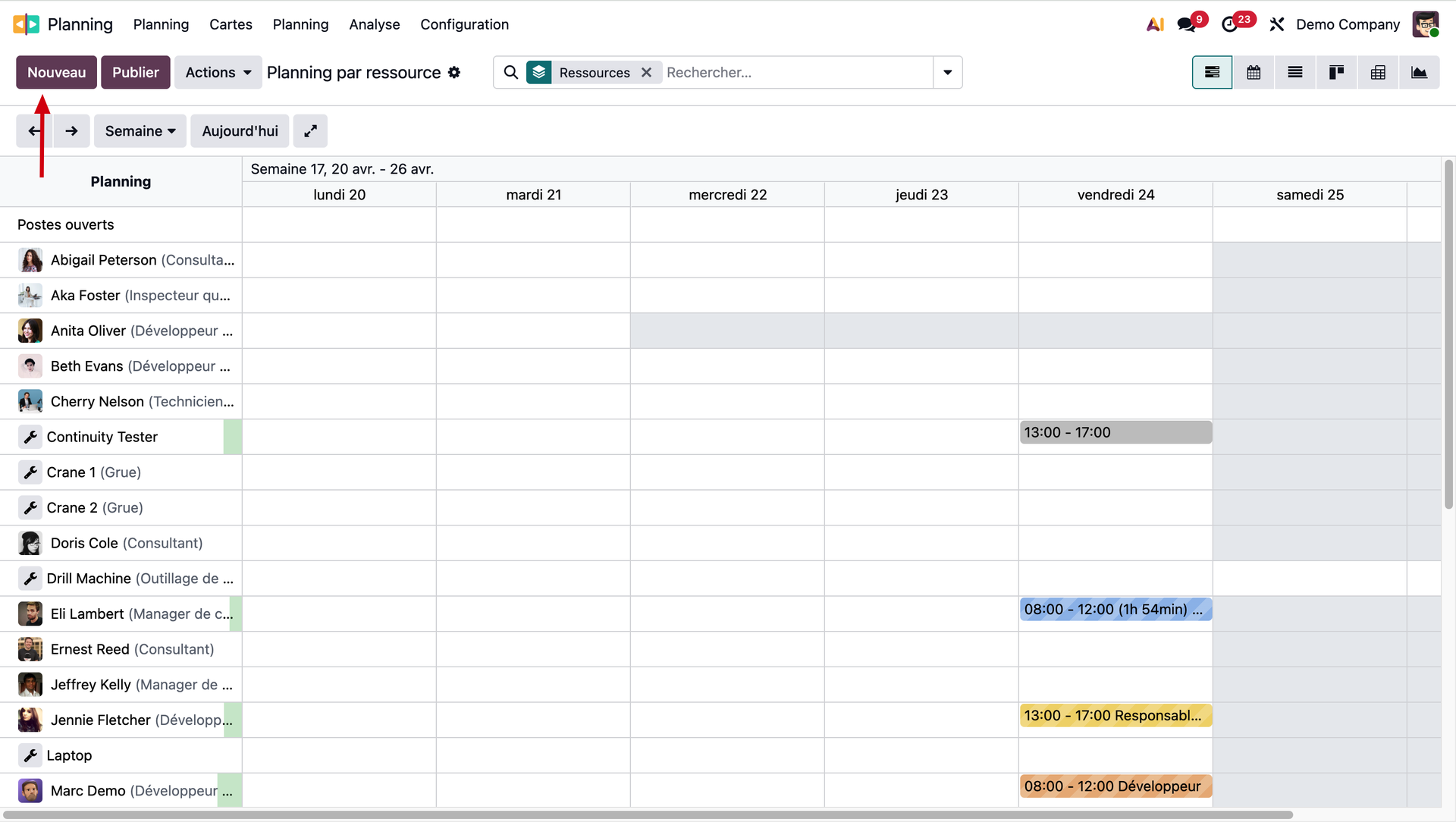The height and width of the screenshot is (822, 1456).
Task: Click the Publier button
Action: point(135,73)
